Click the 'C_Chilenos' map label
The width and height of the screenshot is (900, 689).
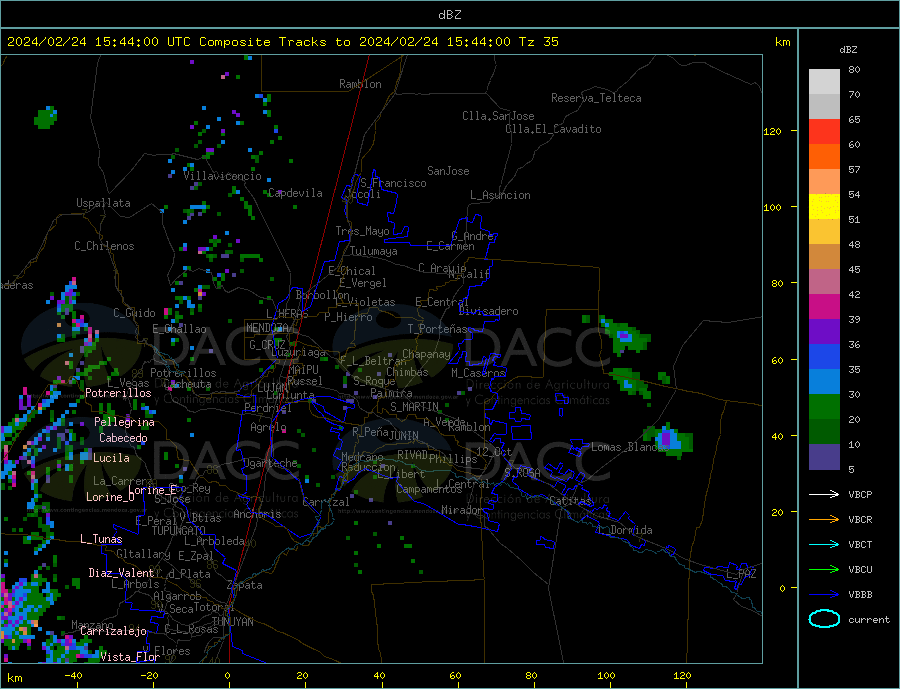[x=104, y=246]
